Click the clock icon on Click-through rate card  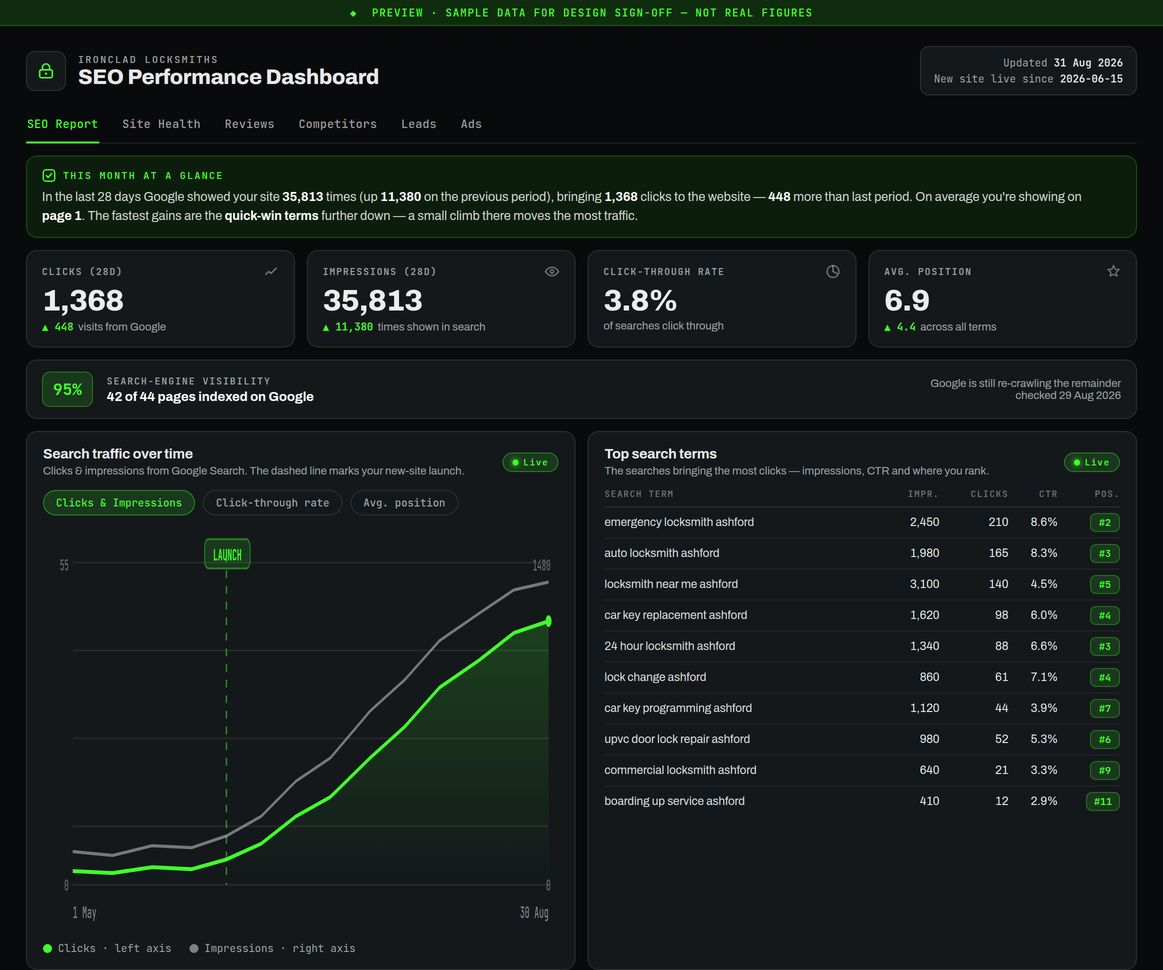[833, 271]
